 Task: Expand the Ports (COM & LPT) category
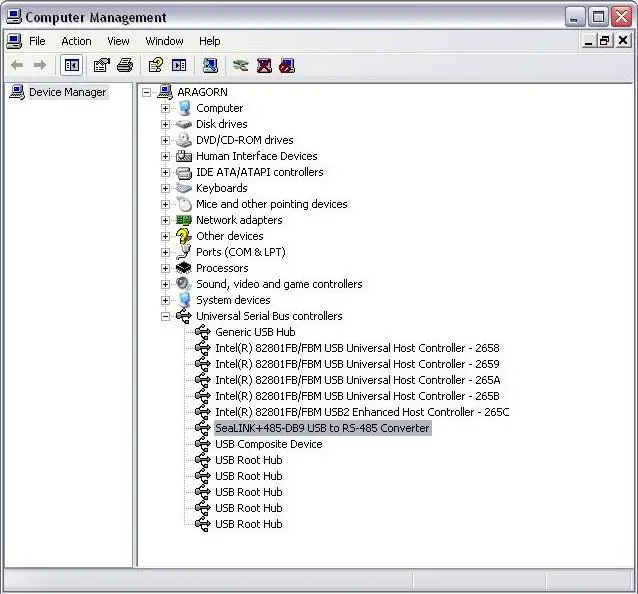pos(165,252)
